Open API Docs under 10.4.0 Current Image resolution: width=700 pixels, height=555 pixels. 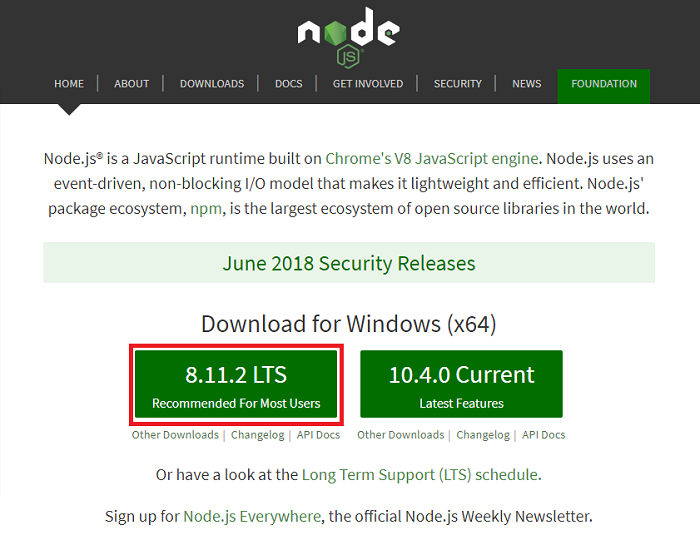coord(543,435)
